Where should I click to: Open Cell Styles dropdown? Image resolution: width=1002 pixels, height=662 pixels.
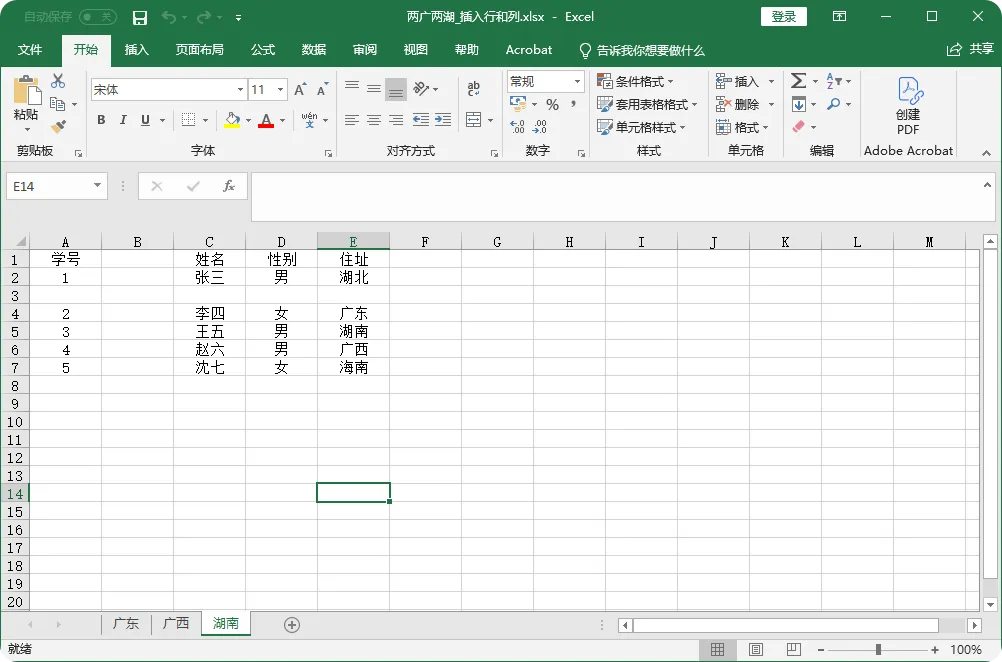coord(641,127)
